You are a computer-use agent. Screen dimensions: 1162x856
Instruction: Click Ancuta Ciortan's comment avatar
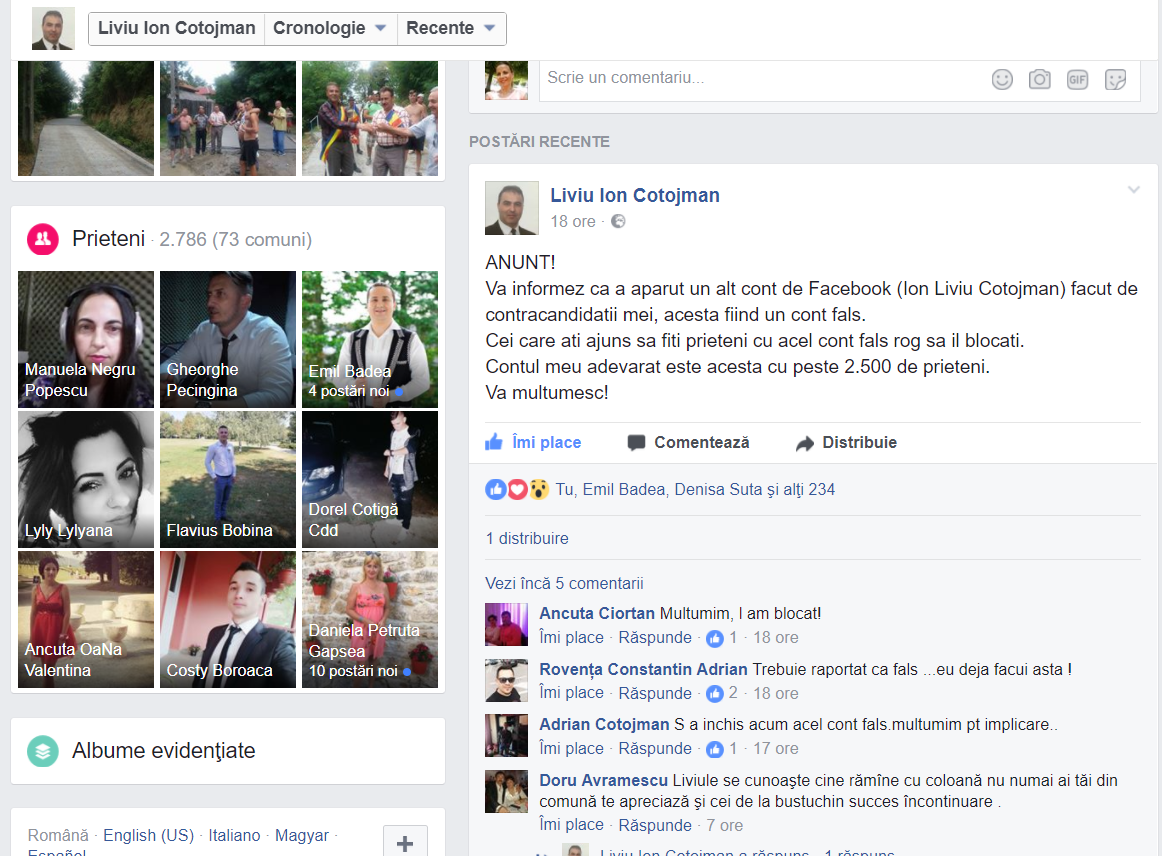507,625
